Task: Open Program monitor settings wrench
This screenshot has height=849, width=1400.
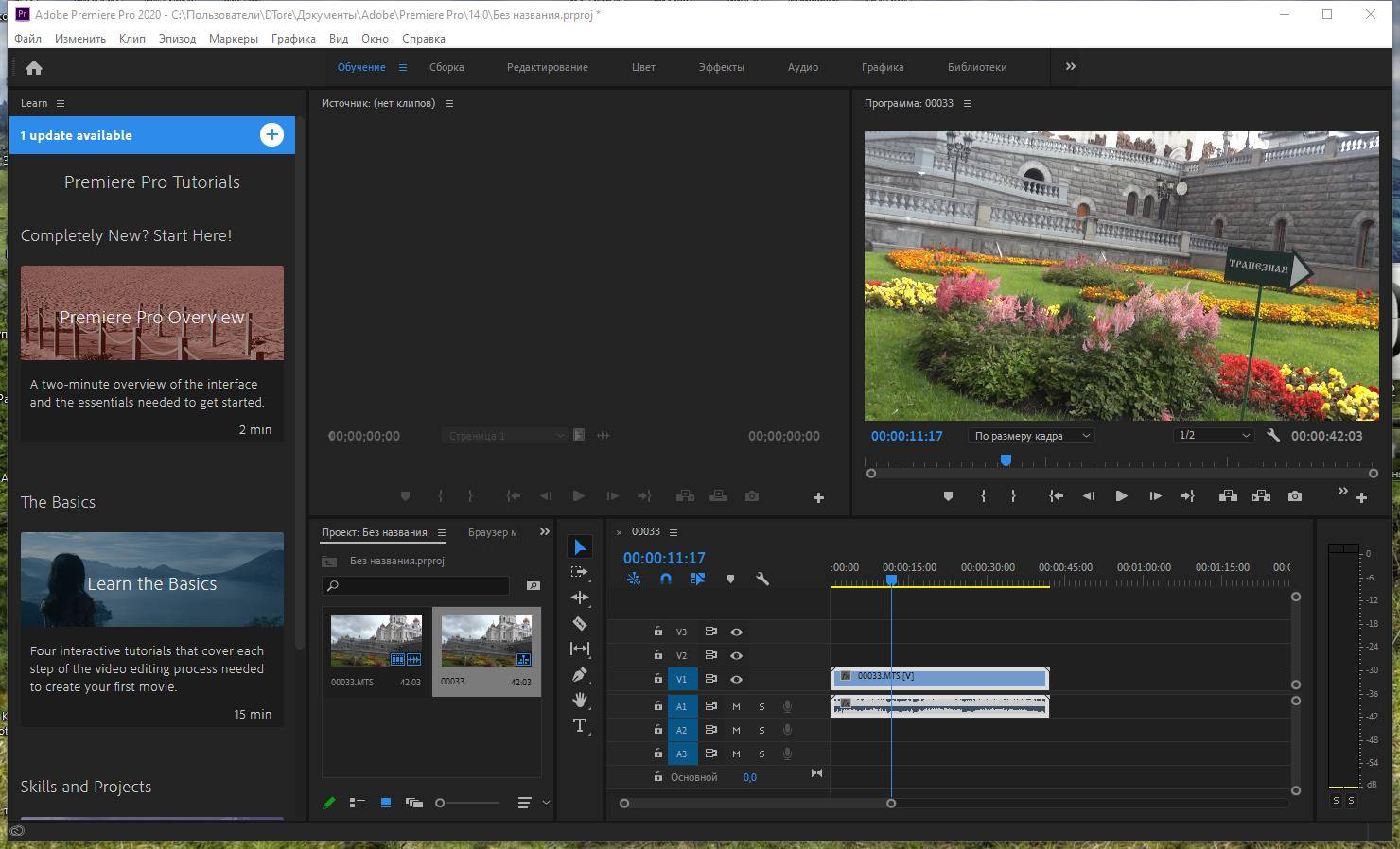Action: click(x=1273, y=436)
